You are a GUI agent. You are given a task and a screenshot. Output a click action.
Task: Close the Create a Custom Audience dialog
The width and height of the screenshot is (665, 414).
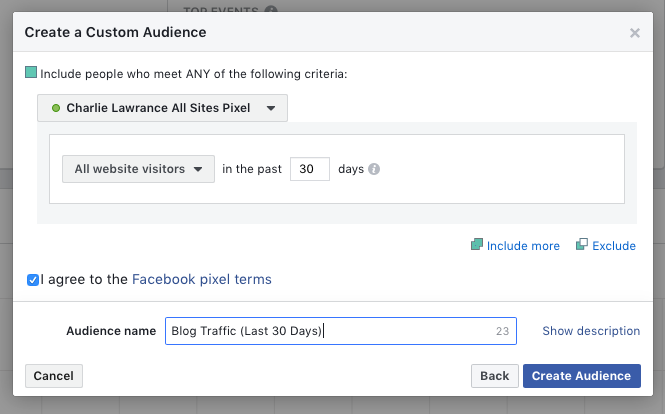pos(634,33)
